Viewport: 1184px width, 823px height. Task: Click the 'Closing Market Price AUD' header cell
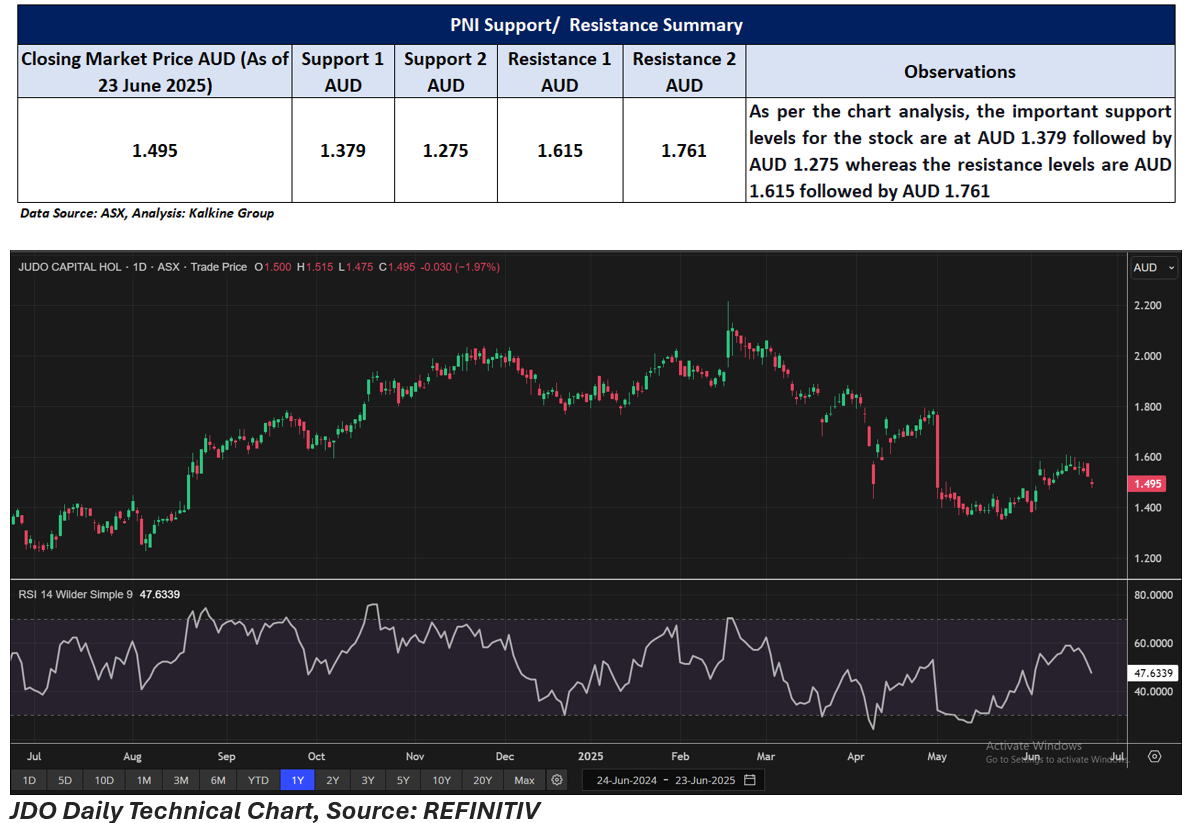pos(155,72)
